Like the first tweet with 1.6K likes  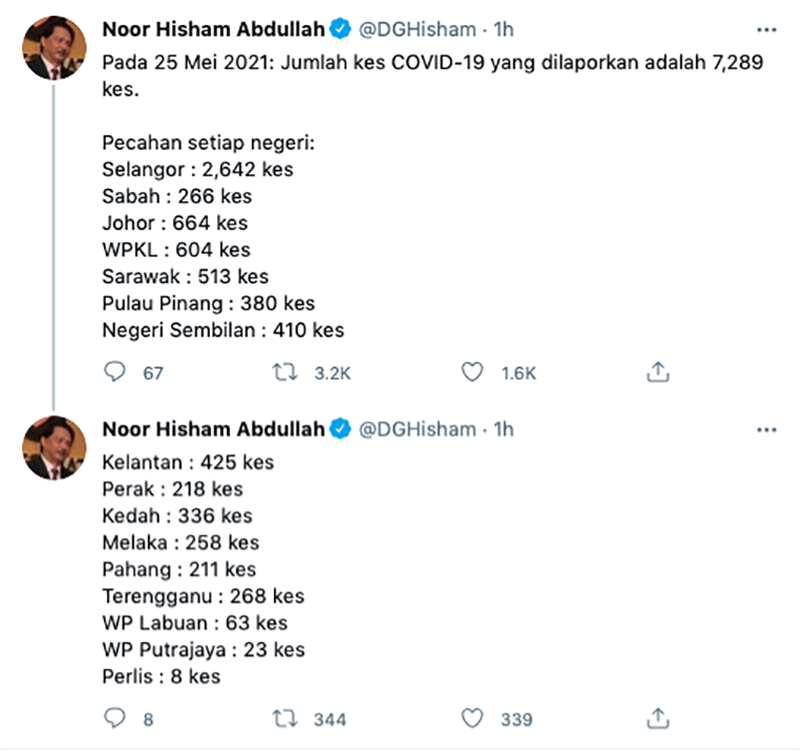[472, 372]
